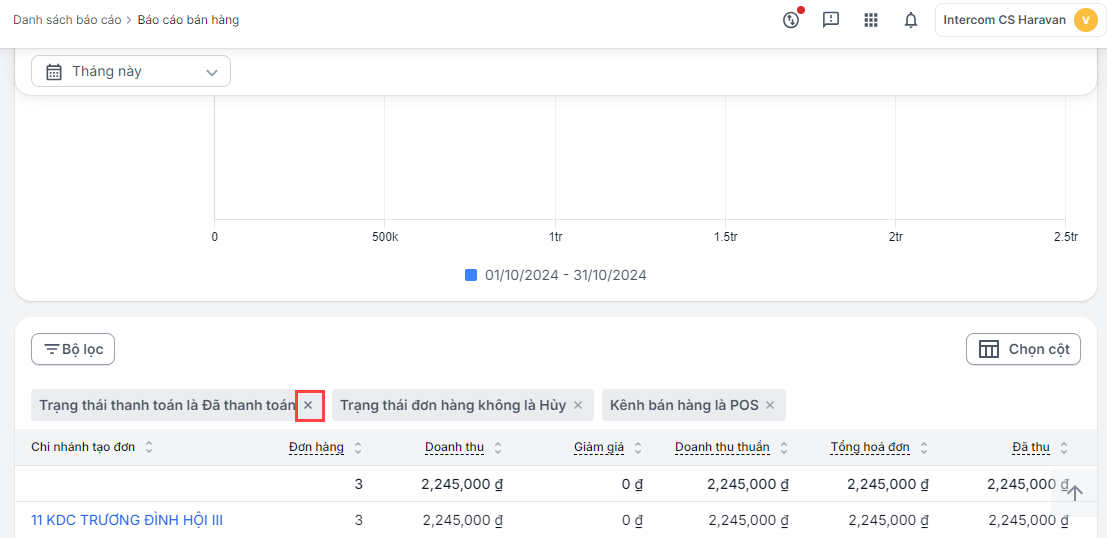Toggle the blue legend swatch for 01/10/2024
The height and width of the screenshot is (538, 1107).
[471, 275]
